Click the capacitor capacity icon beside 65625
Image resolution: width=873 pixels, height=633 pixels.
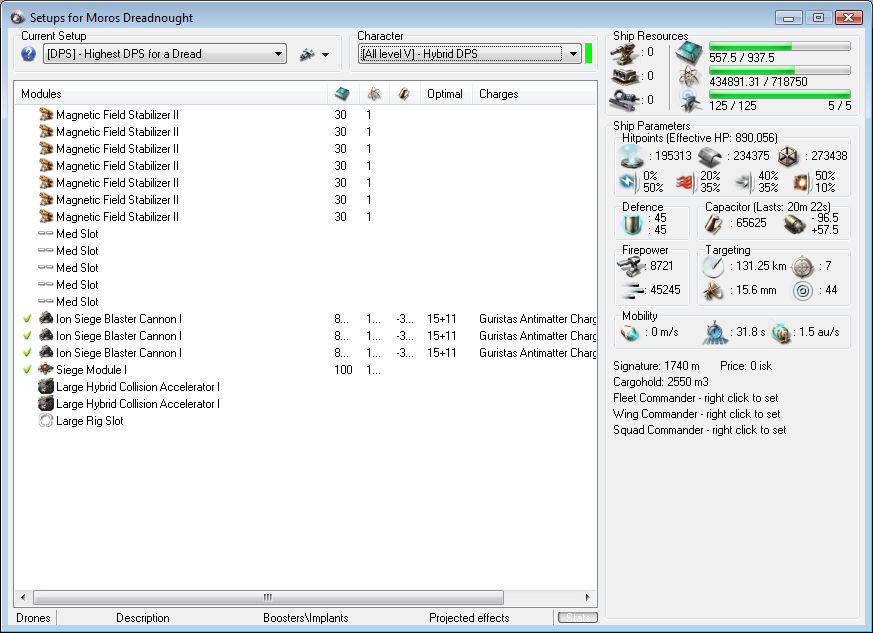[714, 224]
